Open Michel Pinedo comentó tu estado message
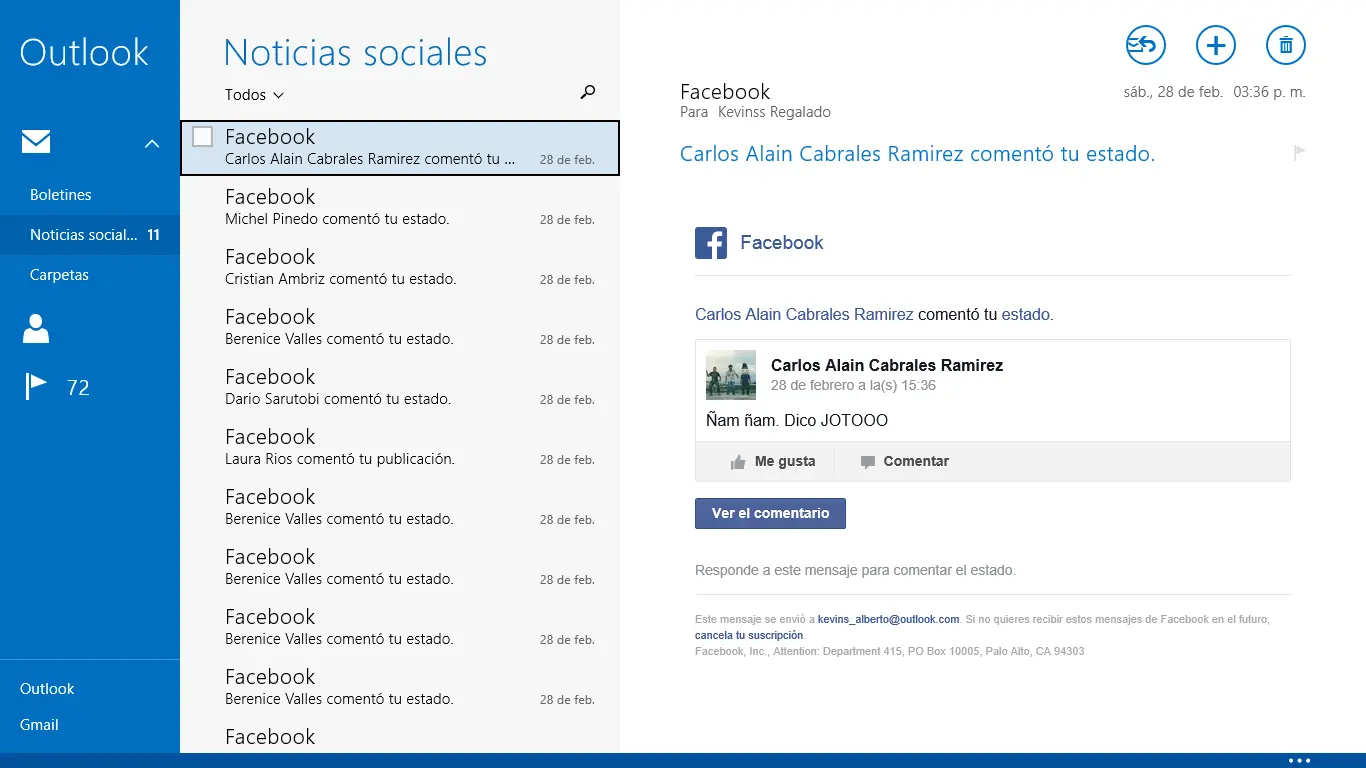Image resolution: width=1366 pixels, height=768 pixels. (400, 207)
